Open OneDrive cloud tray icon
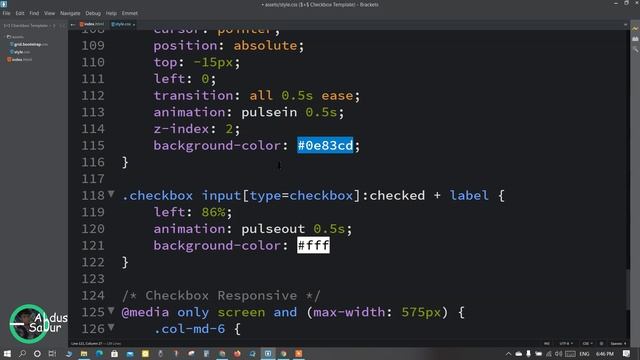Image resolution: width=640 pixels, height=360 pixels. tap(518, 354)
